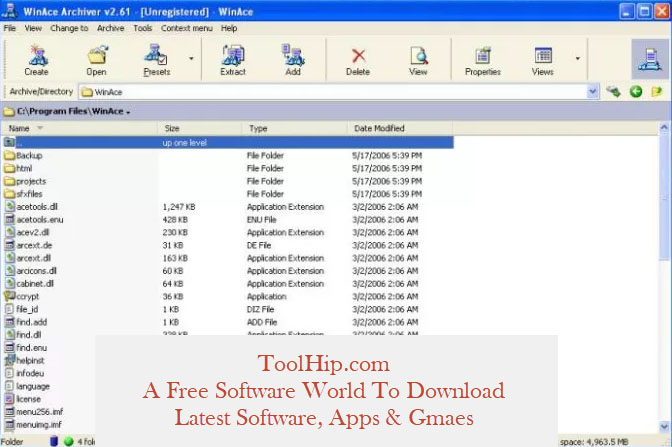Screen dimensions: 672x447
Task: Open the View menu
Action: (33, 28)
